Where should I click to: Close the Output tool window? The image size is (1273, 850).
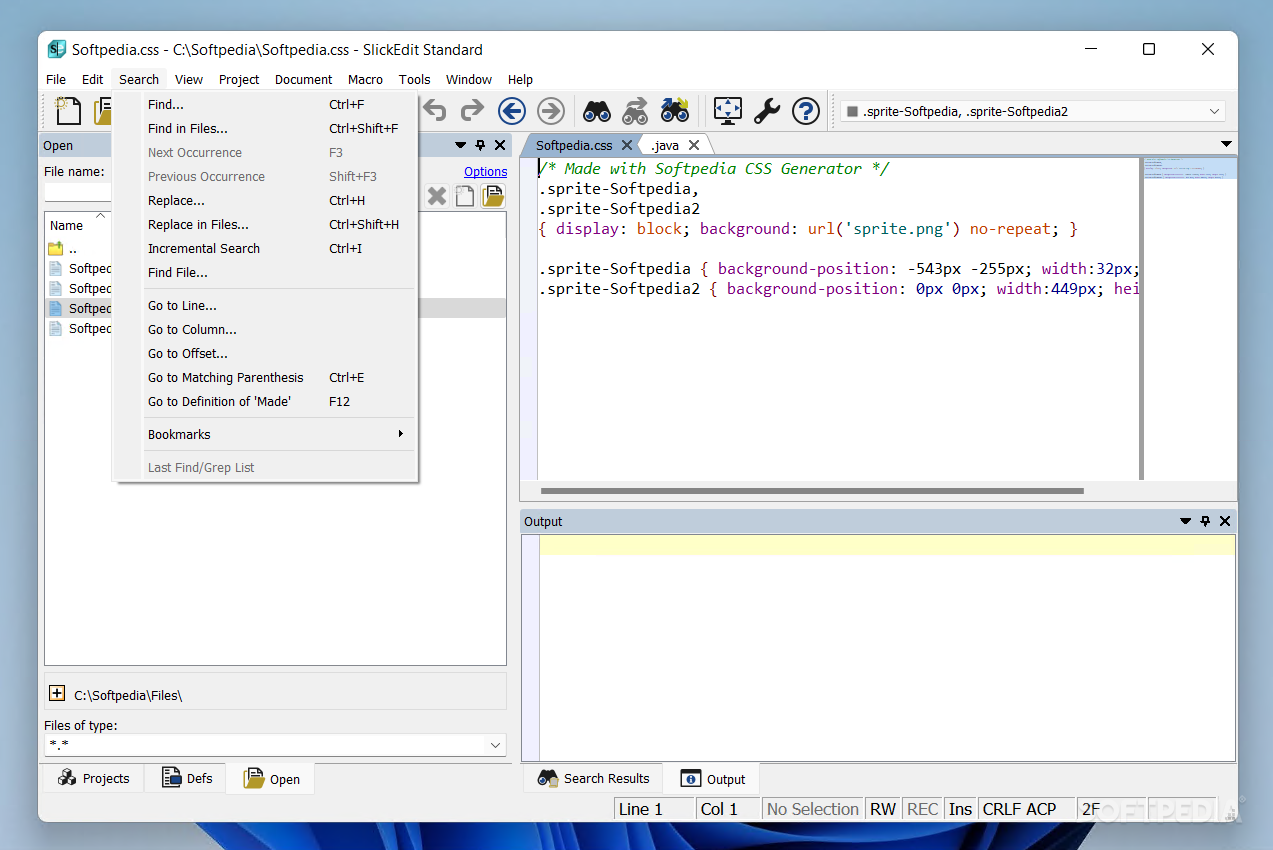pyautogui.click(x=1225, y=521)
